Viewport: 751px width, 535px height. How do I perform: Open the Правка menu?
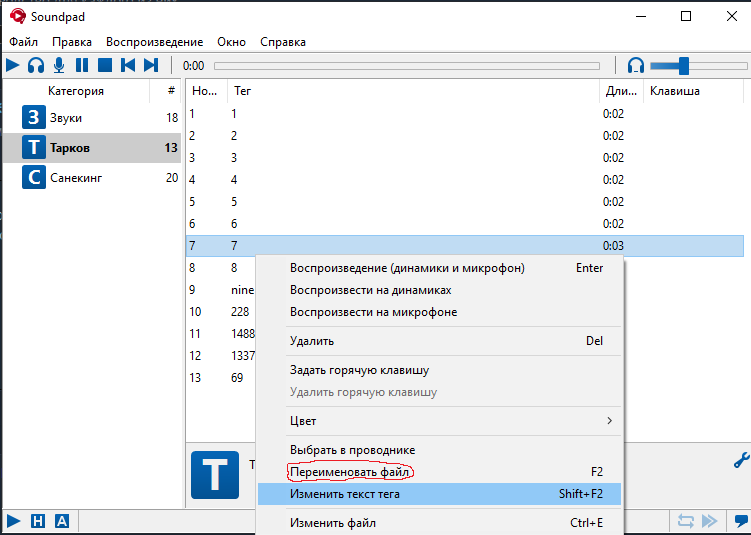pyautogui.click(x=72, y=42)
